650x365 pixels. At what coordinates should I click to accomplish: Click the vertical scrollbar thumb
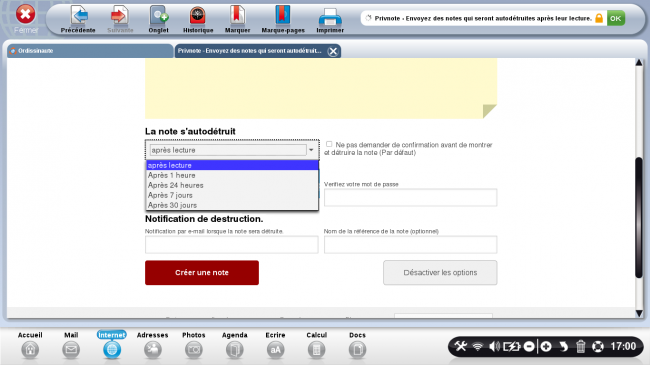639,217
